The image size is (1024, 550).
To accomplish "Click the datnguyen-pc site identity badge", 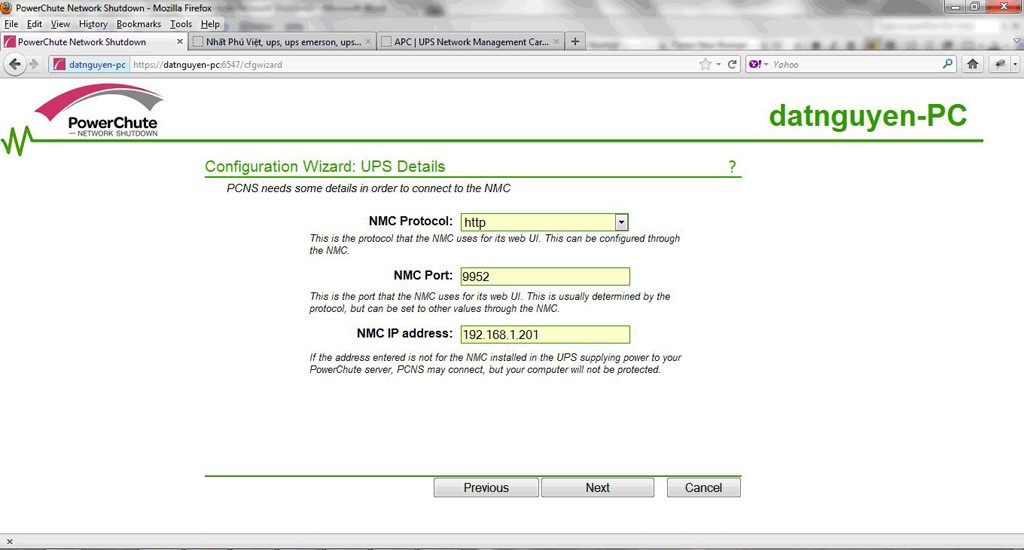I will tap(89, 65).
